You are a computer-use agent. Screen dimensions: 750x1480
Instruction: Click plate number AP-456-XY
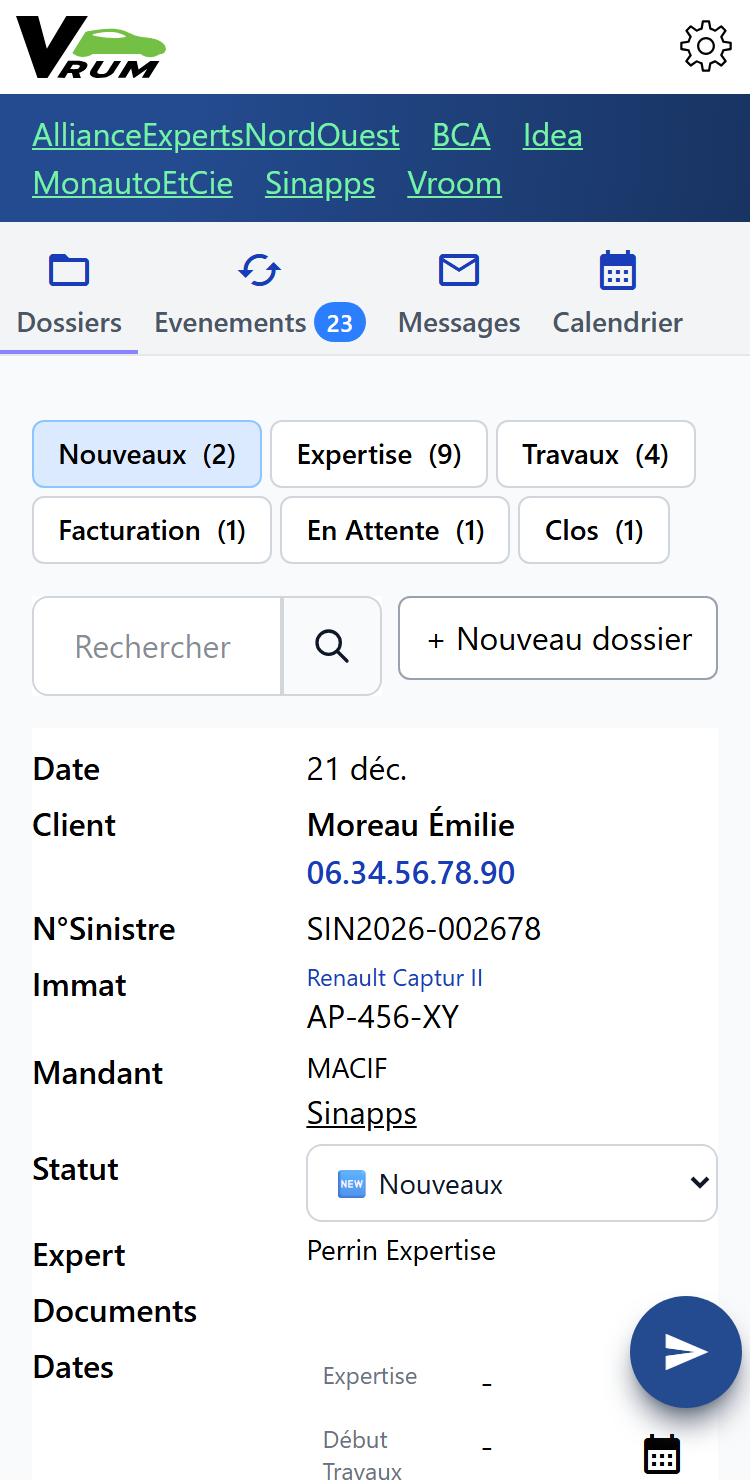click(x=383, y=1016)
